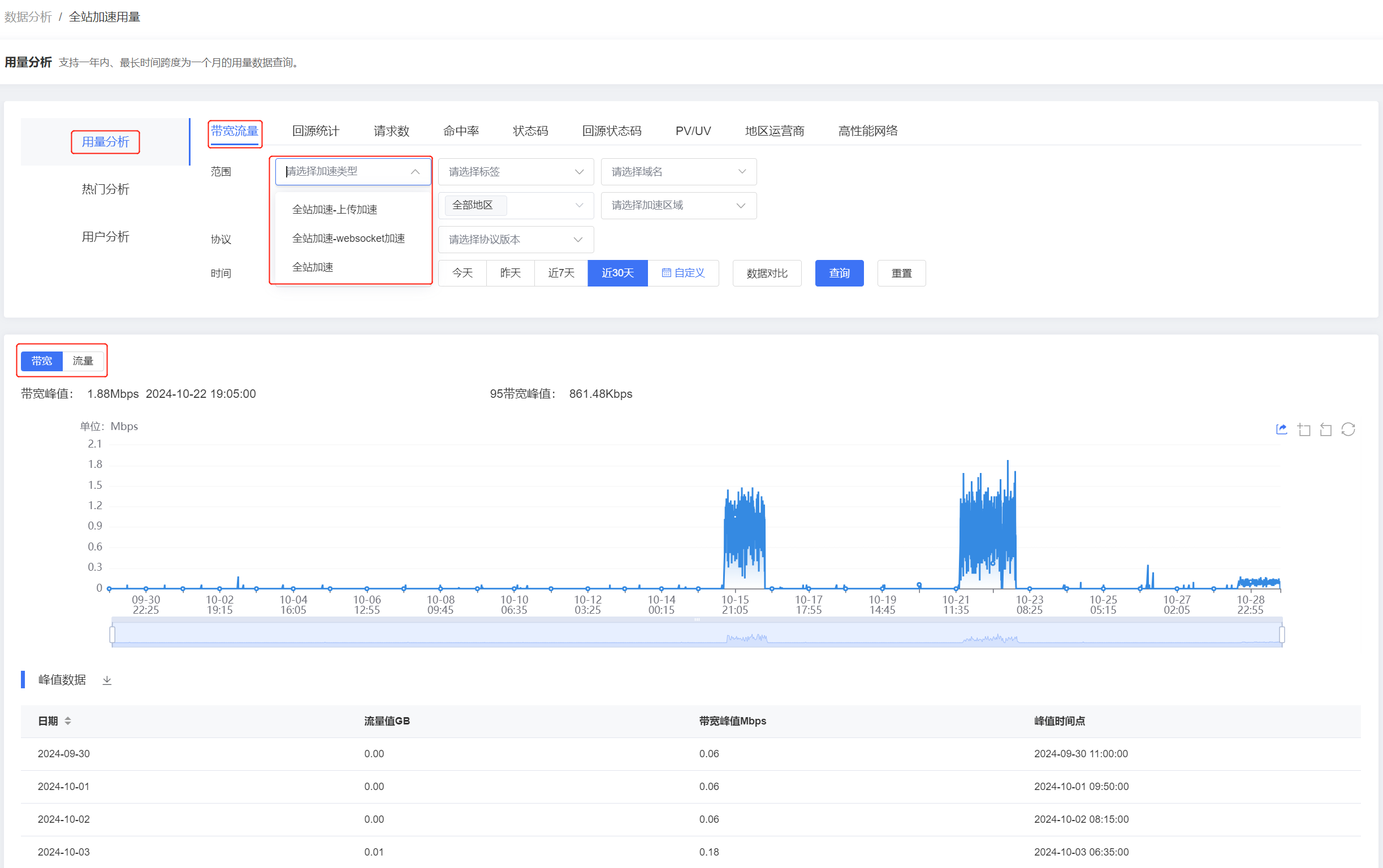Image resolution: width=1383 pixels, height=868 pixels.
Task: Click the 861.48Kbps 95 peak value
Action: (601, 394)
